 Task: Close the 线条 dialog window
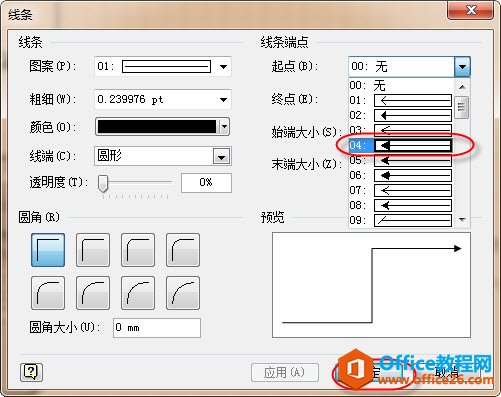click(x=471, y=10)
